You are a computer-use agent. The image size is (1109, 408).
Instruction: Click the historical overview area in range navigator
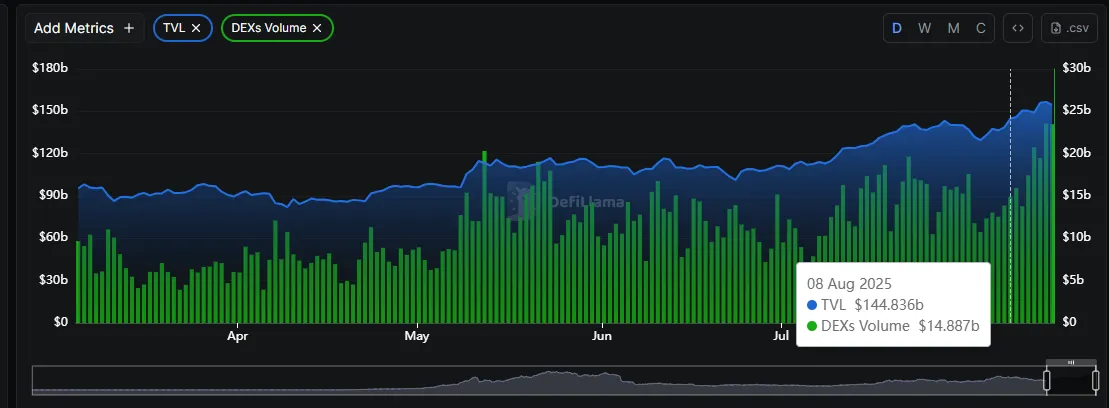(540, 381)
